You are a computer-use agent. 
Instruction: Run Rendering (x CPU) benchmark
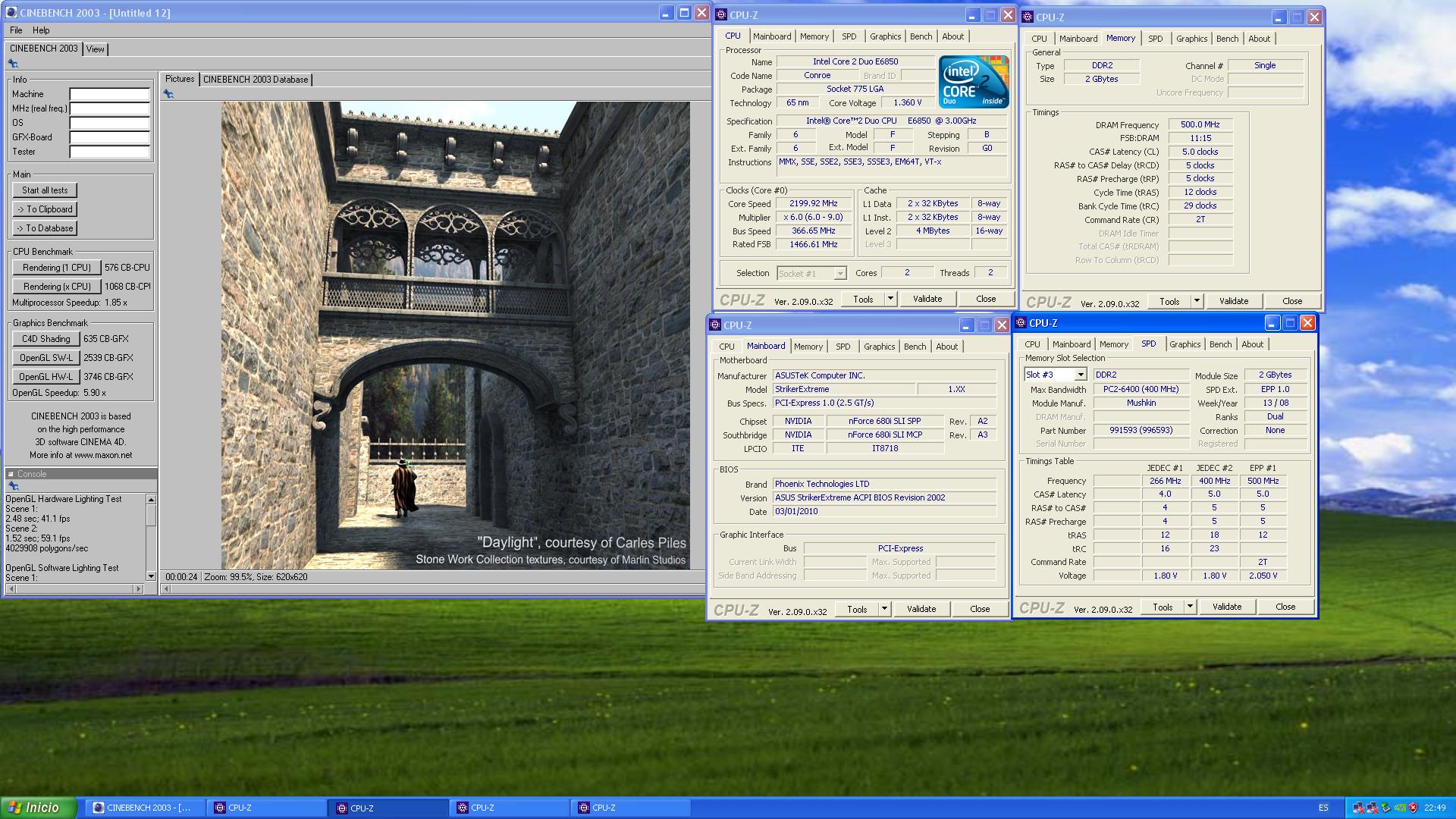click(57, 287)
